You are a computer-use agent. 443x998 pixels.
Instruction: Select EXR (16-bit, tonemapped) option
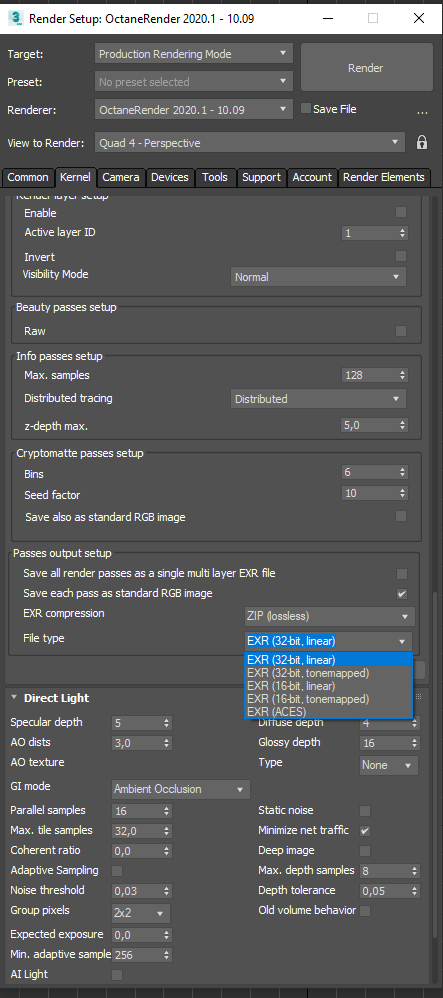pos(328,699)
